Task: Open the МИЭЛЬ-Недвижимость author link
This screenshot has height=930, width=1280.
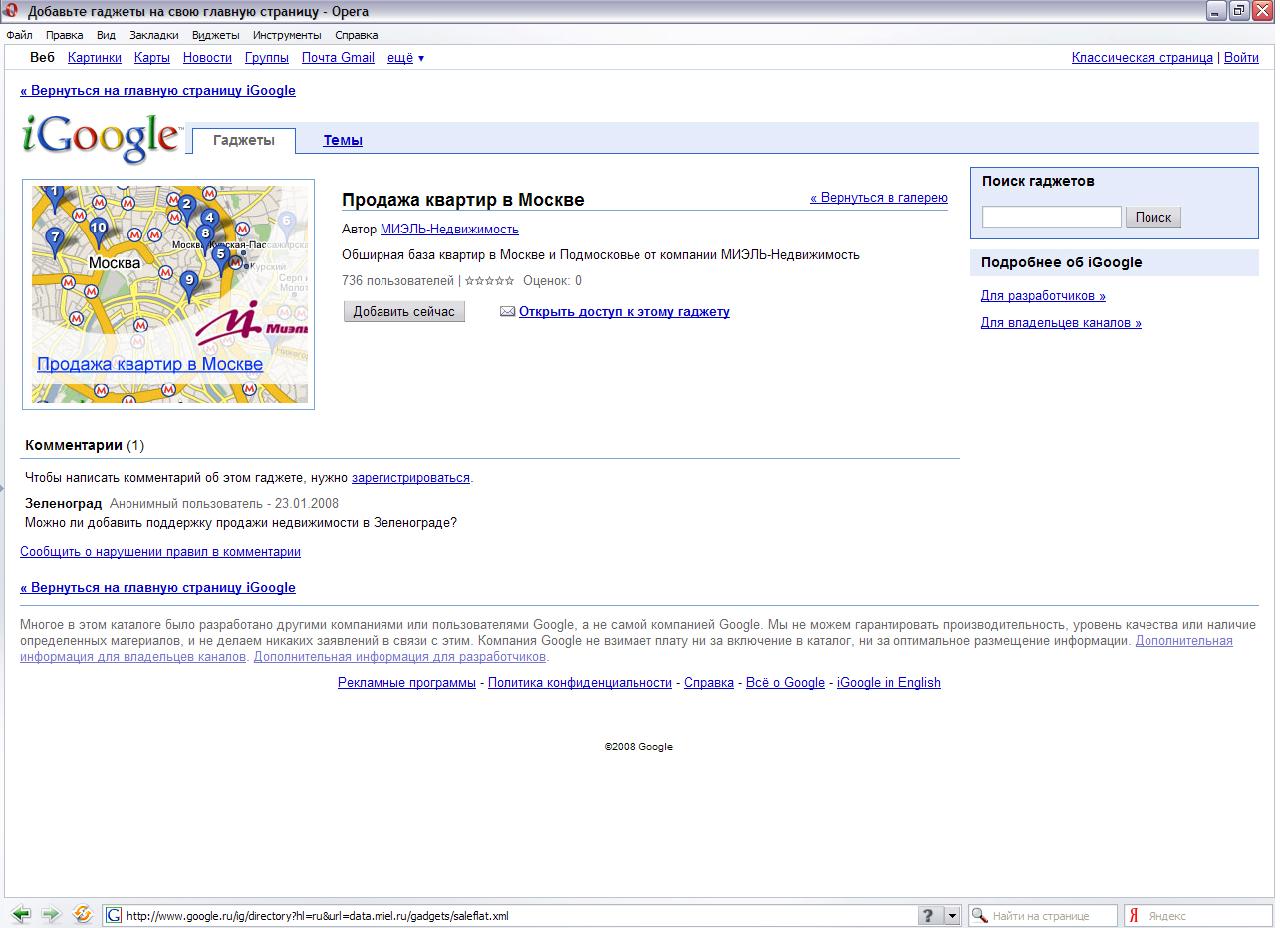Action: click(450, 230)
